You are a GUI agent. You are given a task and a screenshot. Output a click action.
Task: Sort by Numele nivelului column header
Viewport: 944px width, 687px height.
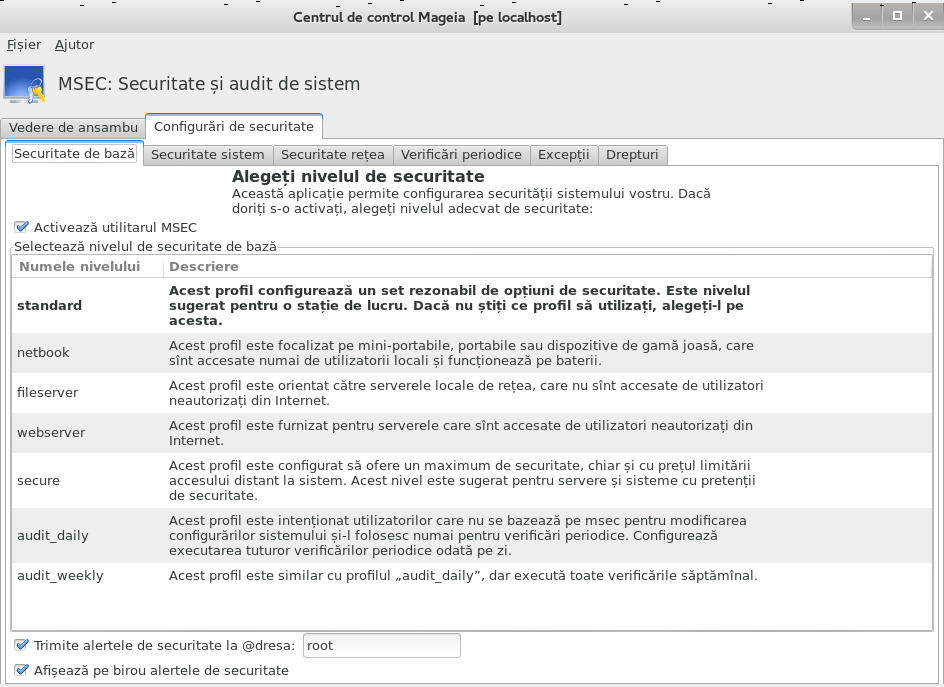pos(87,267)
